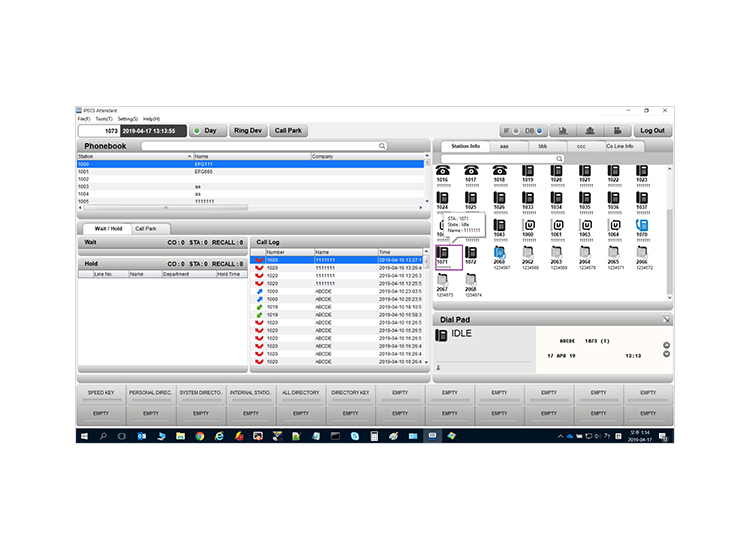This screenshot has height=550, width=750.
Task: Click station 2068 icon
Action: coord(470,280)
